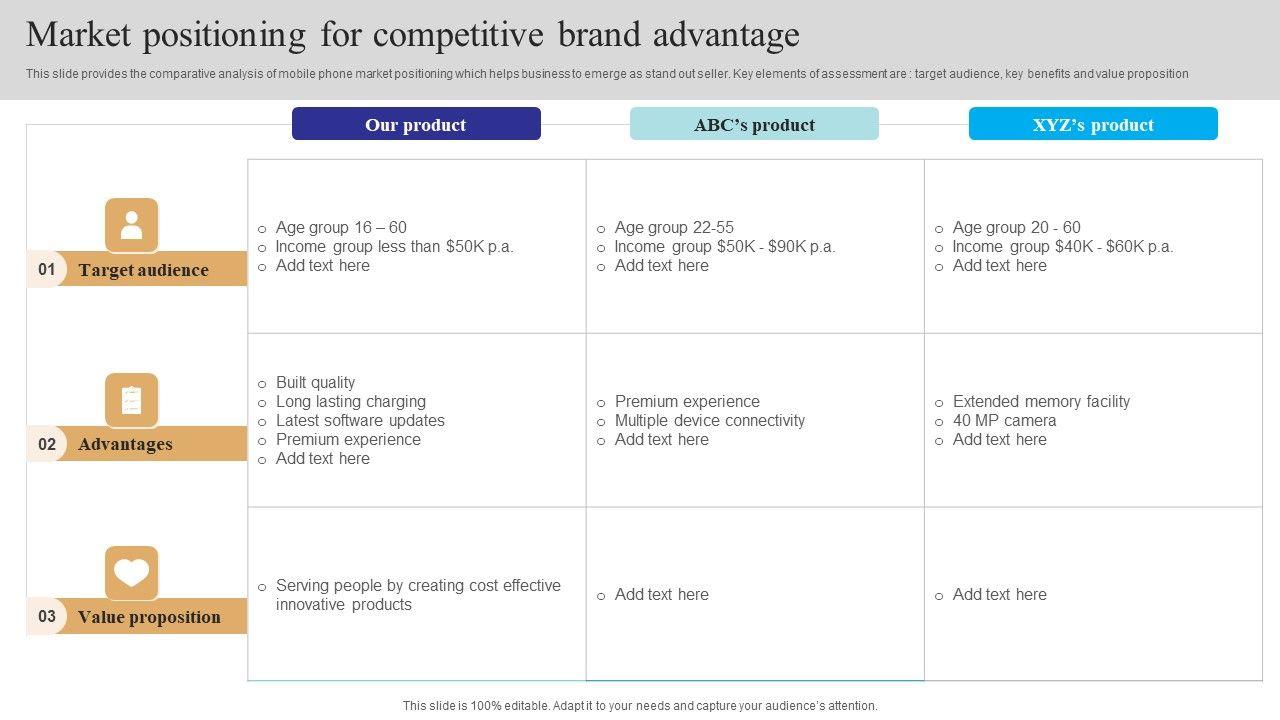Select the Target audience label

[x=144, y=270]
